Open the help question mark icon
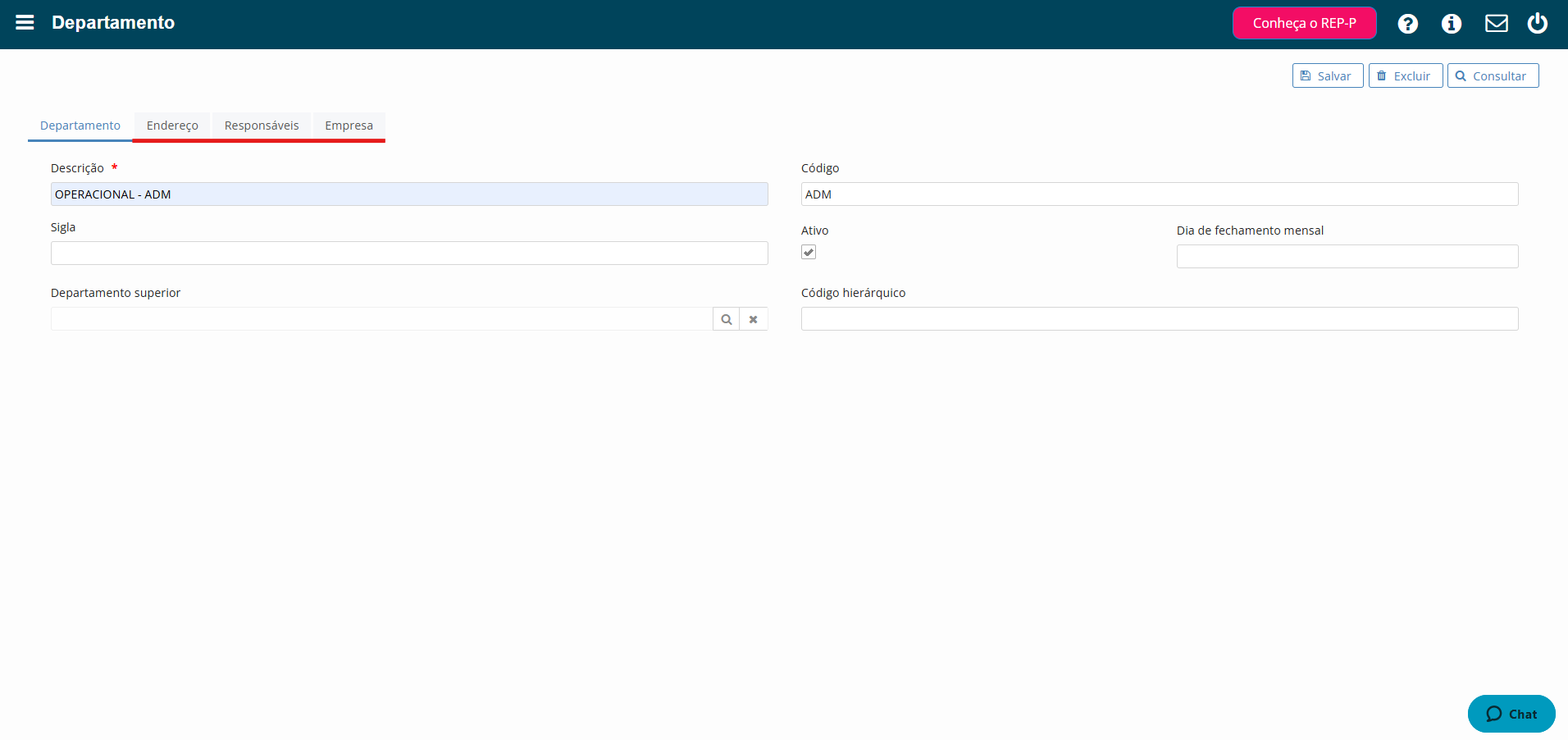The image size is (1568, 740). (1408, 24)
